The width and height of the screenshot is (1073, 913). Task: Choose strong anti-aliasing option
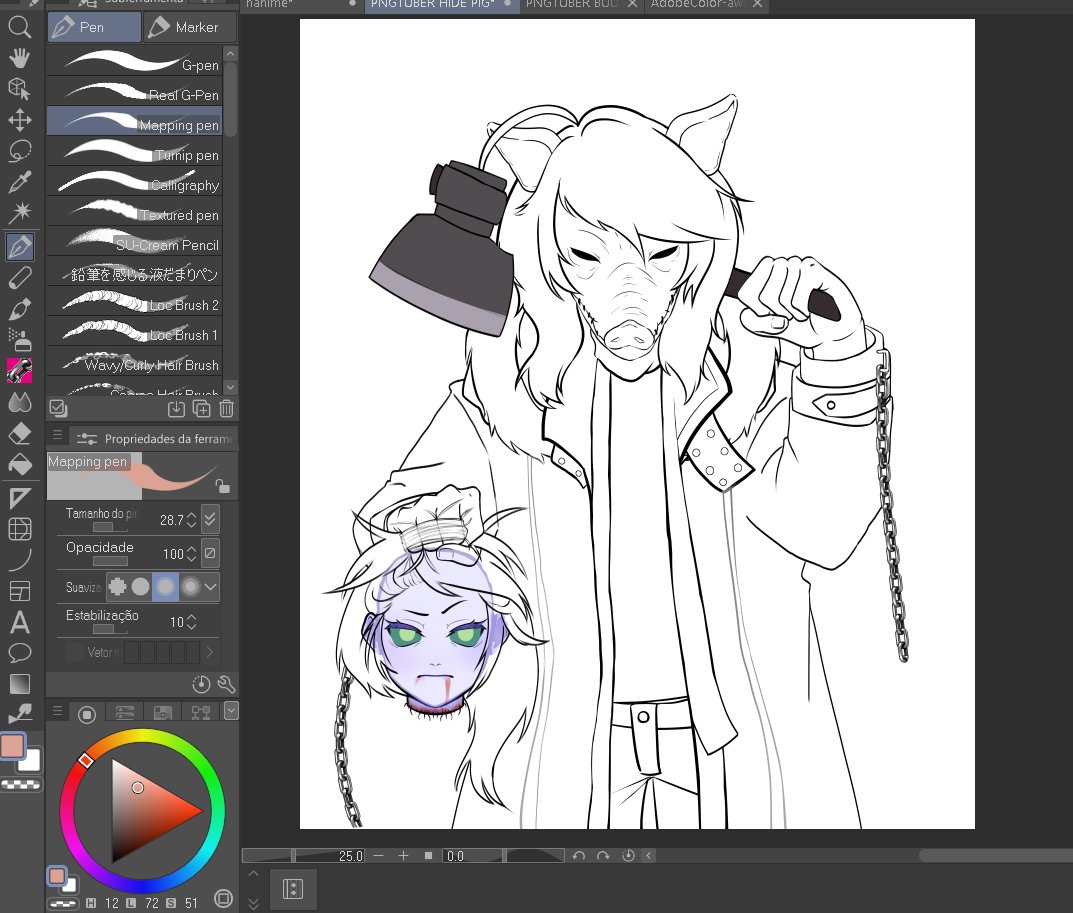coord(190,587)
